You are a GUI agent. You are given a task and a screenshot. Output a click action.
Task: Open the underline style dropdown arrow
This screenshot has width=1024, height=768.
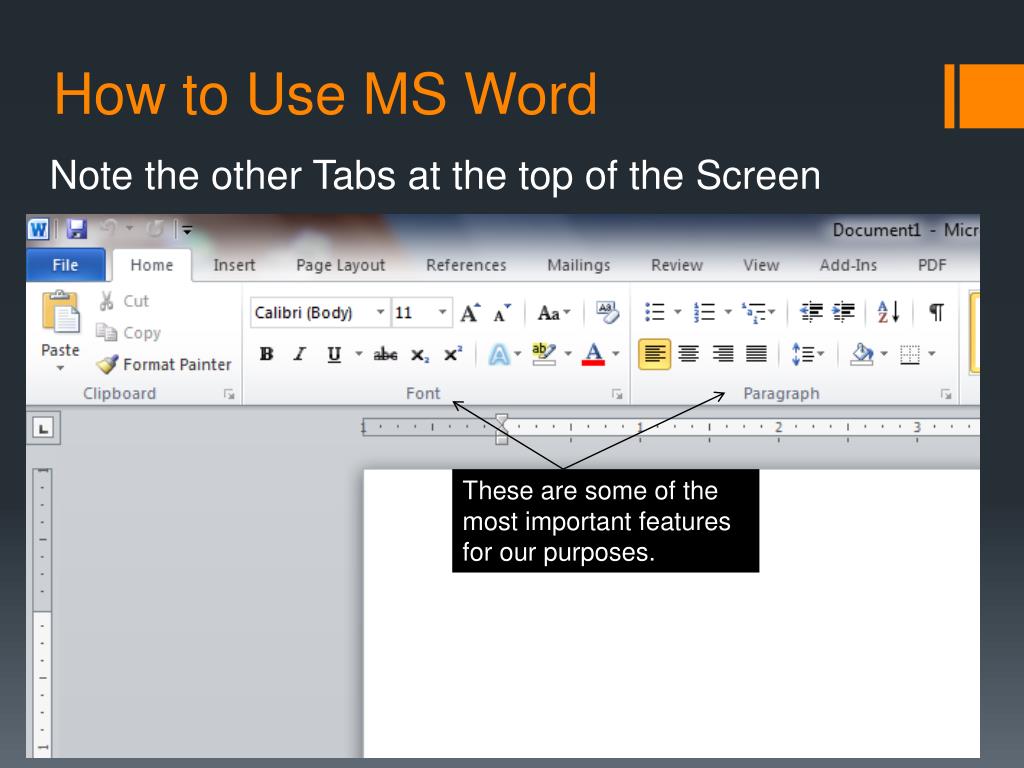[359, 354]
